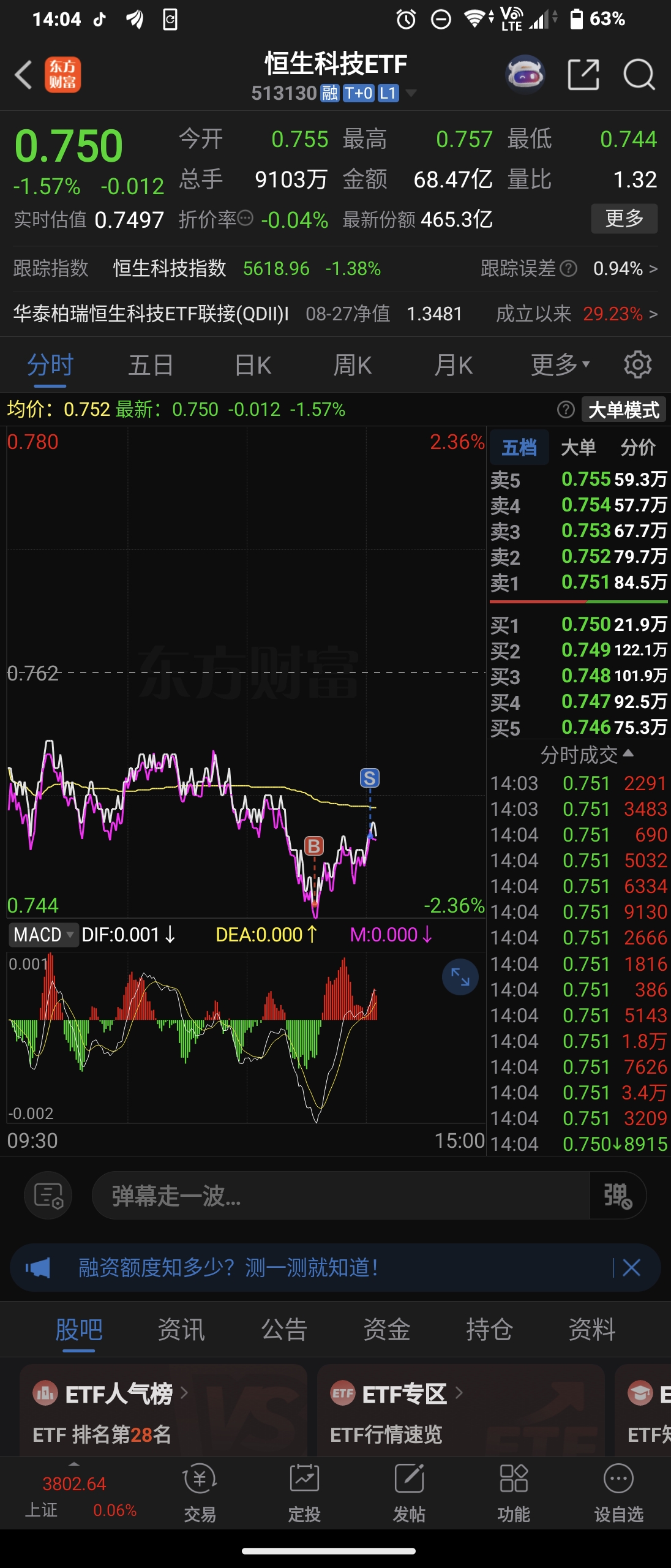Focus the 弹幕走一波 input field
The image size is (671, 1568).
coord(340,1195)
